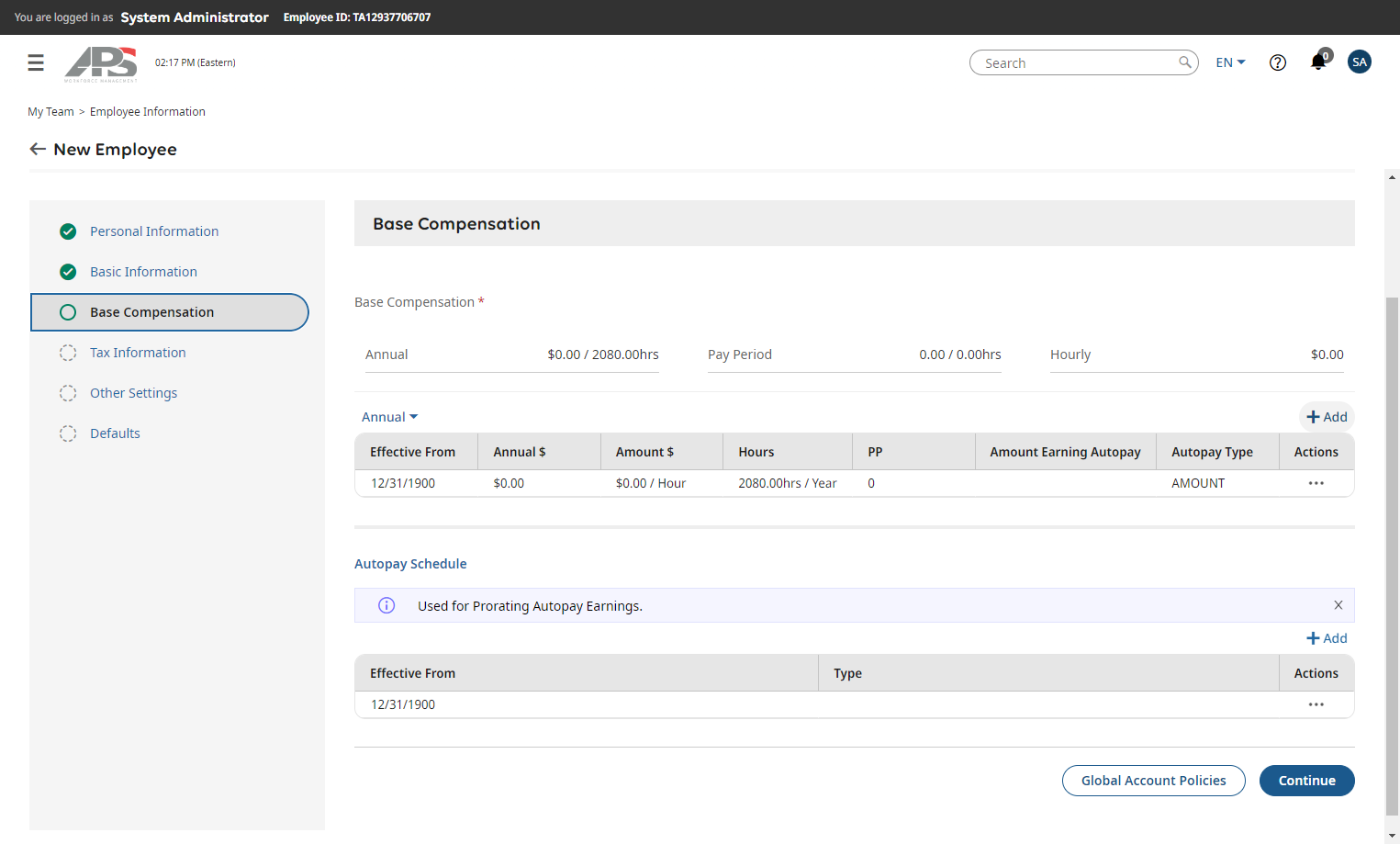Click the APS logo
Image resolution: width=1400 pixels, height=844 pixels.
click(x=101, y=63)
